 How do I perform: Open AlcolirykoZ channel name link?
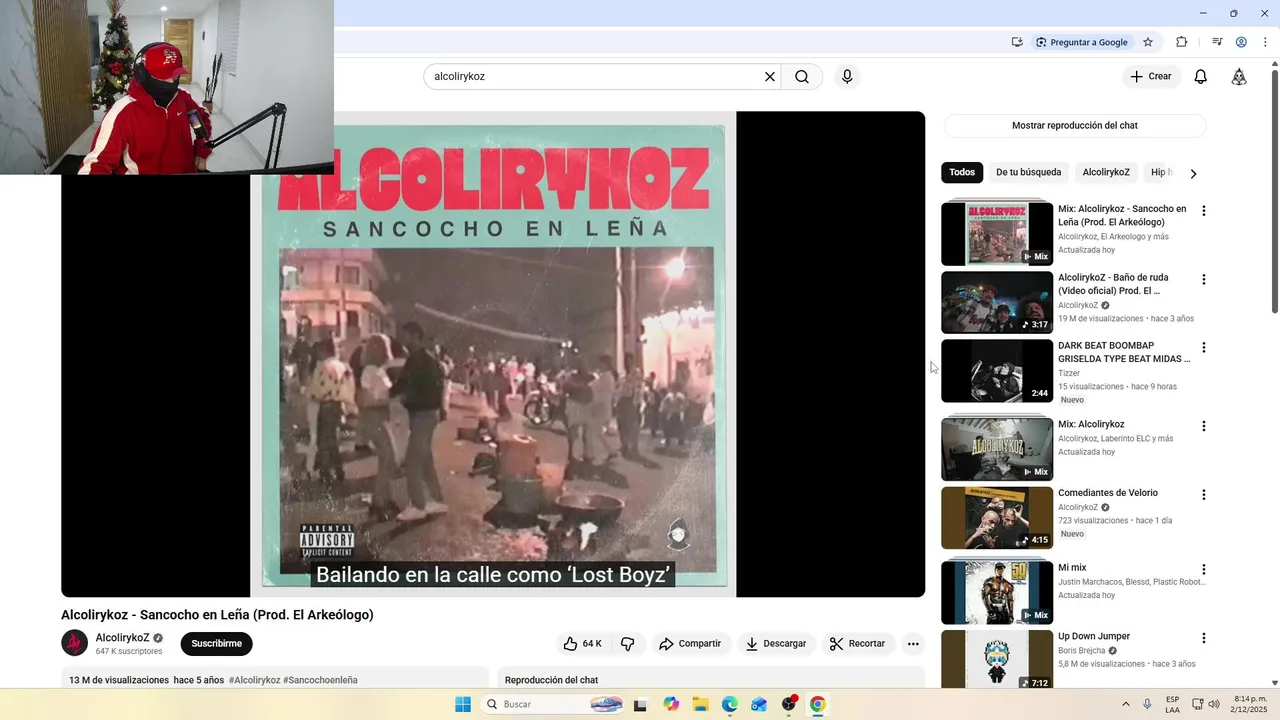pyautogui.click(x=122, y=638)
